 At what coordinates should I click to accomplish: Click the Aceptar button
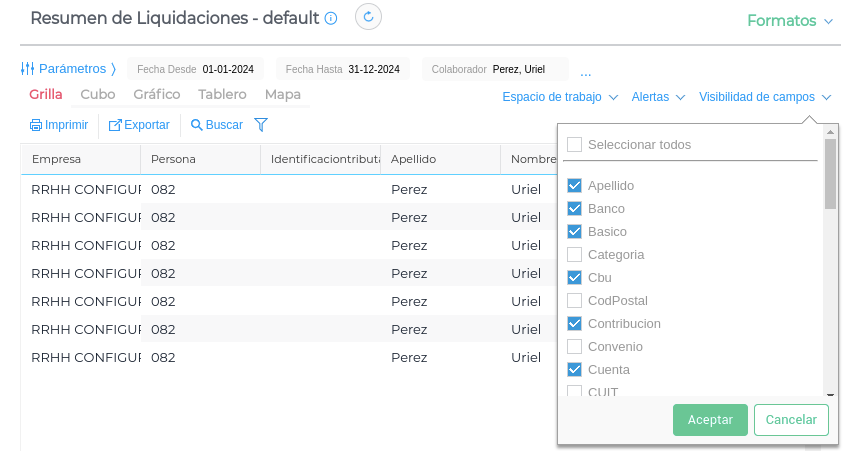(710, 420)
